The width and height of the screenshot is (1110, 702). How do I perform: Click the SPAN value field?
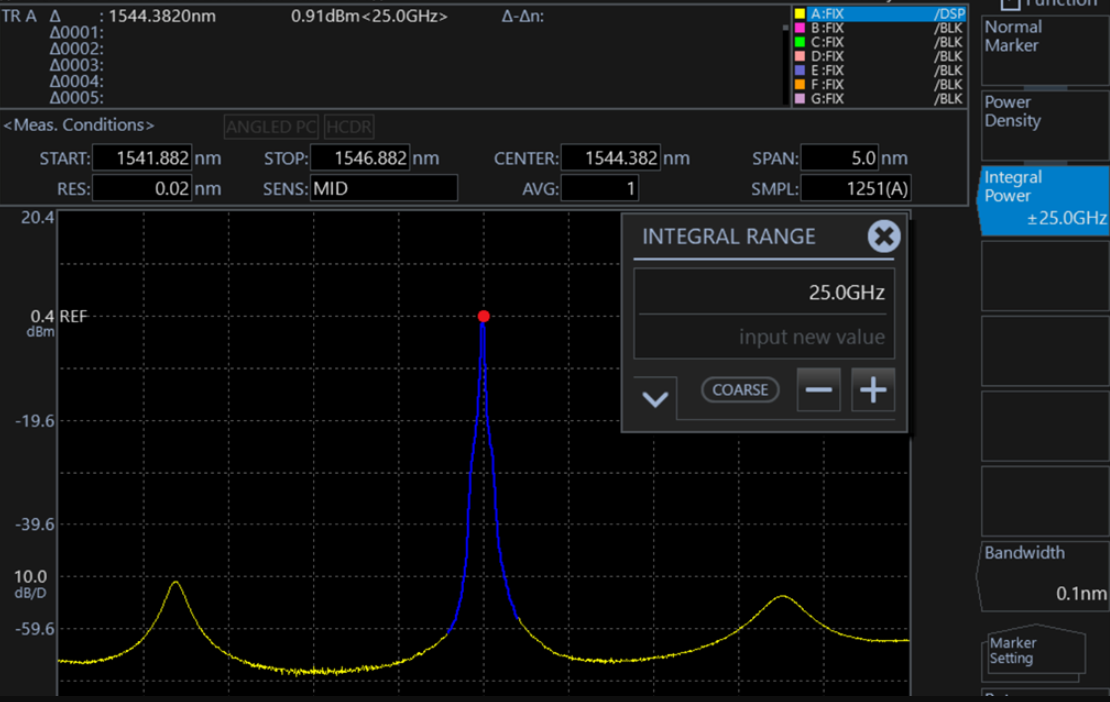841,158
